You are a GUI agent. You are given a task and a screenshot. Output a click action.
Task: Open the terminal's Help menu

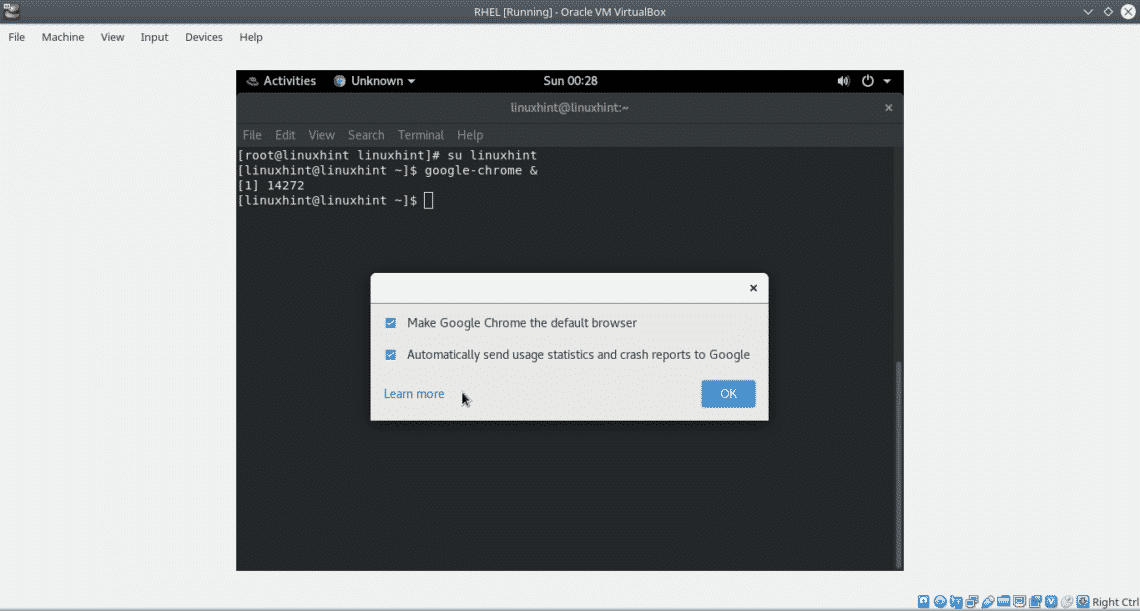coord(470,135)
